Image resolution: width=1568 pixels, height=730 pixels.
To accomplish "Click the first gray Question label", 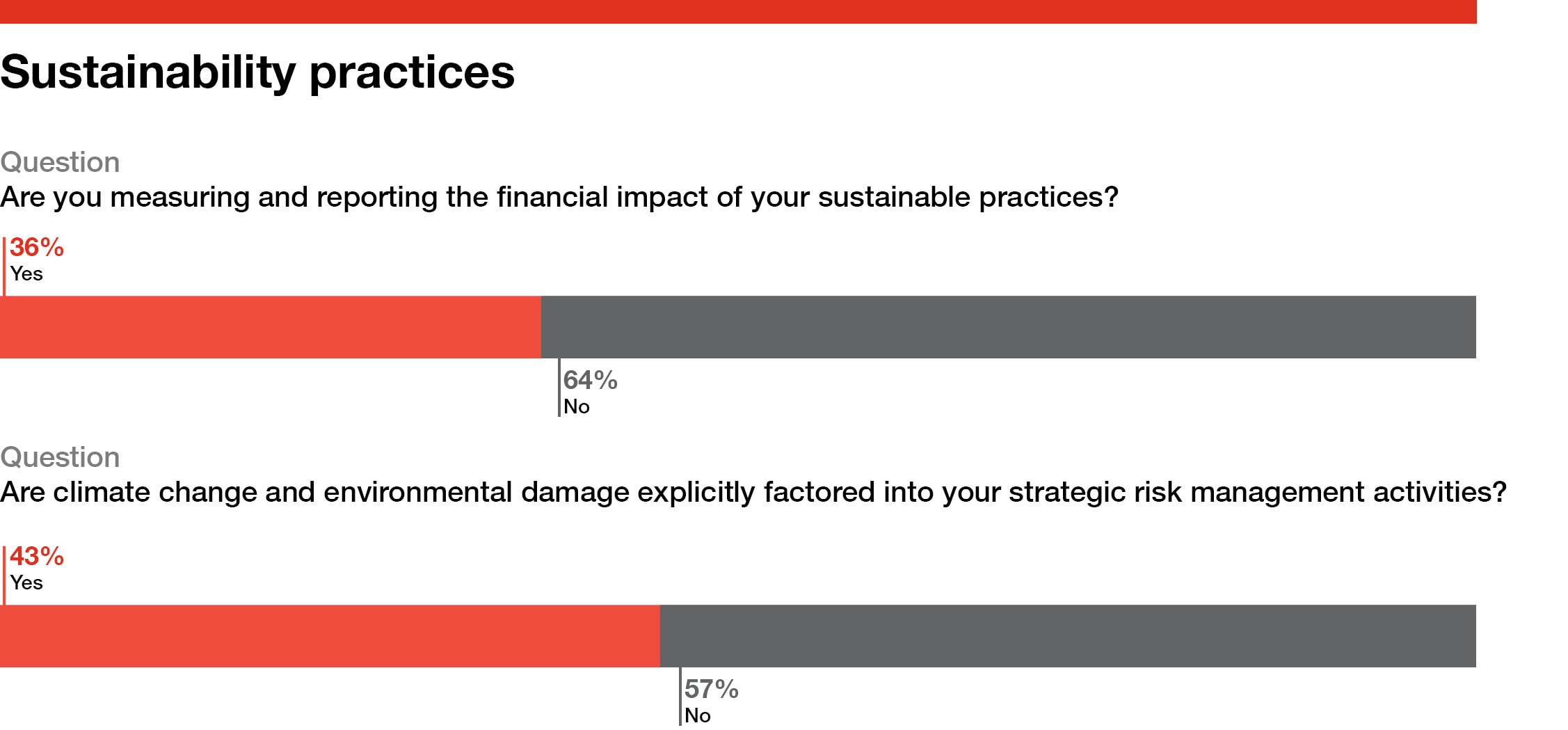I will [x=60, y=162].
